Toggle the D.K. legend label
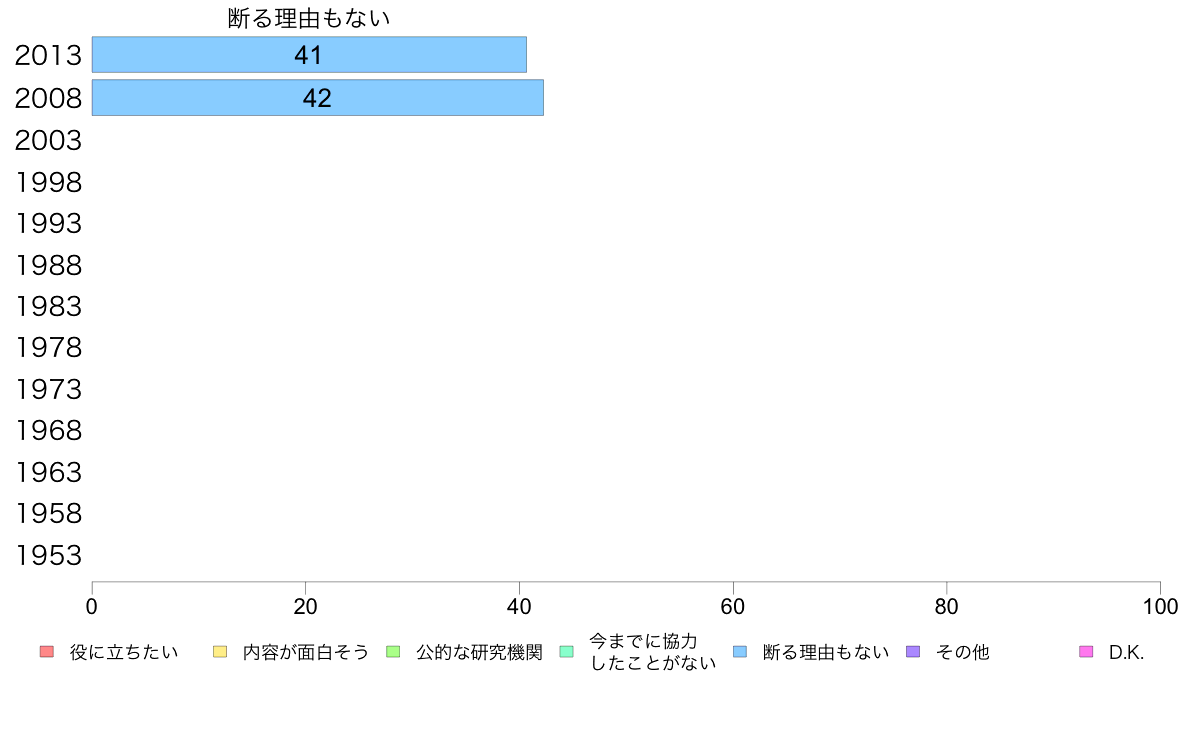Viewport: 1188px width, 736px height. point(1126,653)
